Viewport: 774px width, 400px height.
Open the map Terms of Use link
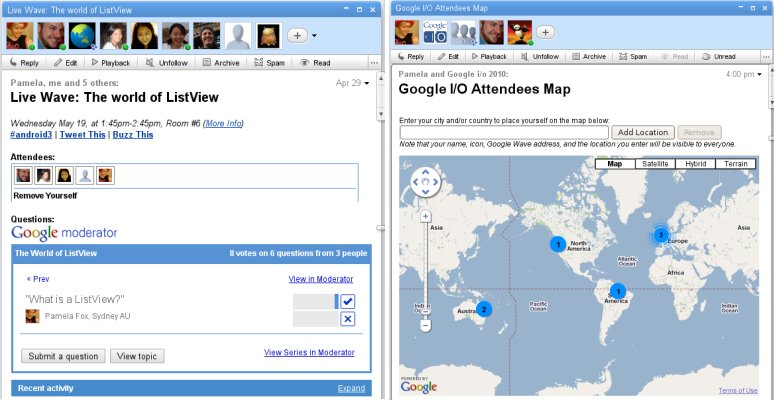737,390
